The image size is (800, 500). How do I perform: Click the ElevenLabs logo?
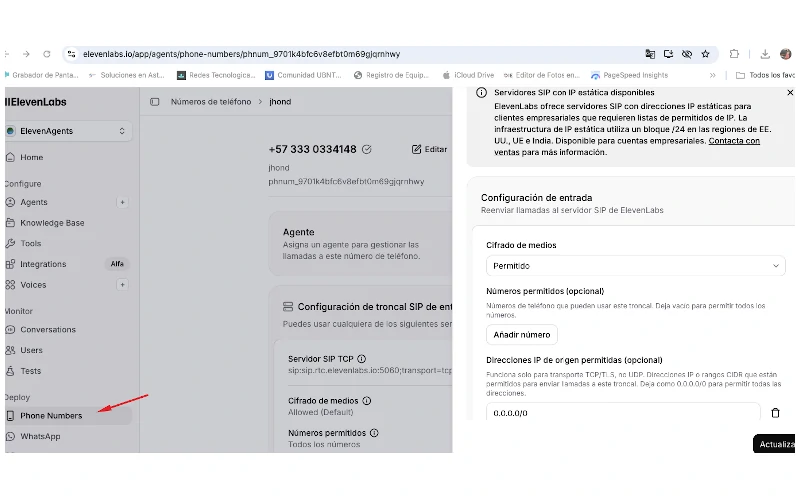point(36,102)
